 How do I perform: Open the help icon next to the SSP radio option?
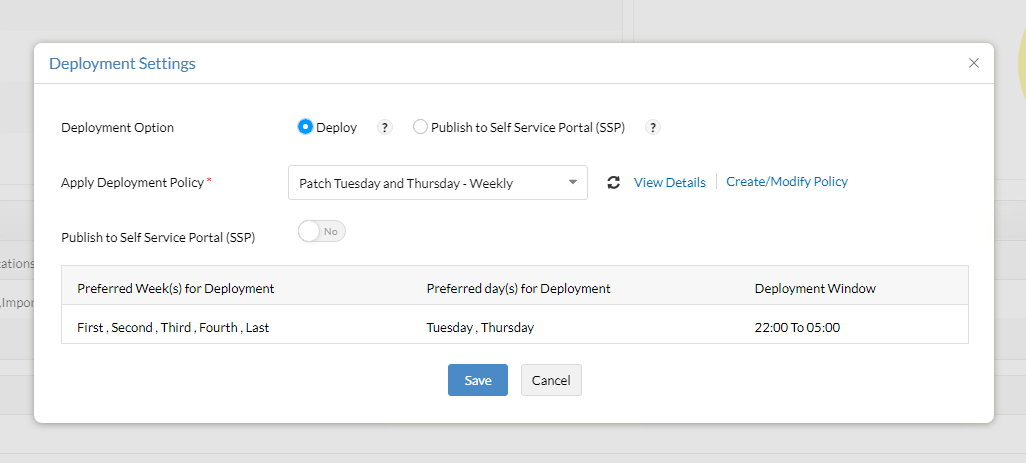[x=653, y=127]
